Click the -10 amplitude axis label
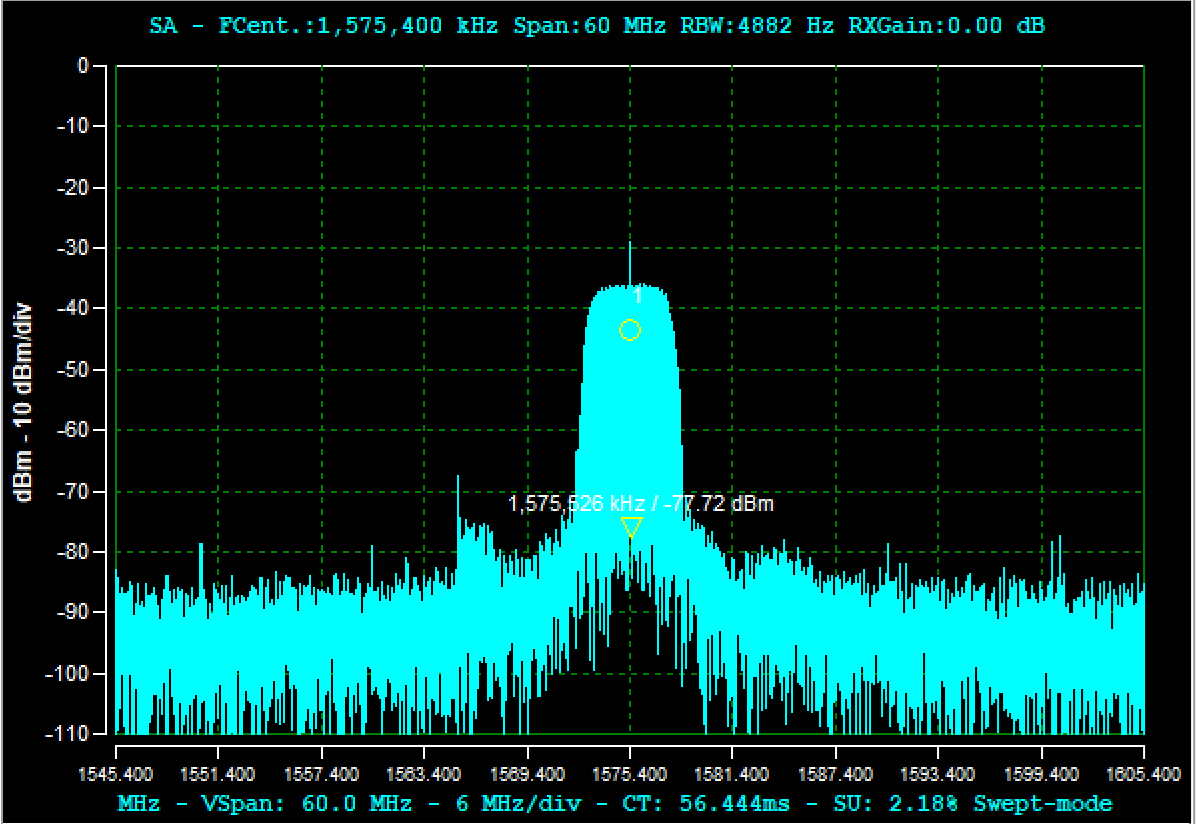The width and height of the screenshot is (1196, 824). click(x=73, y=126)
